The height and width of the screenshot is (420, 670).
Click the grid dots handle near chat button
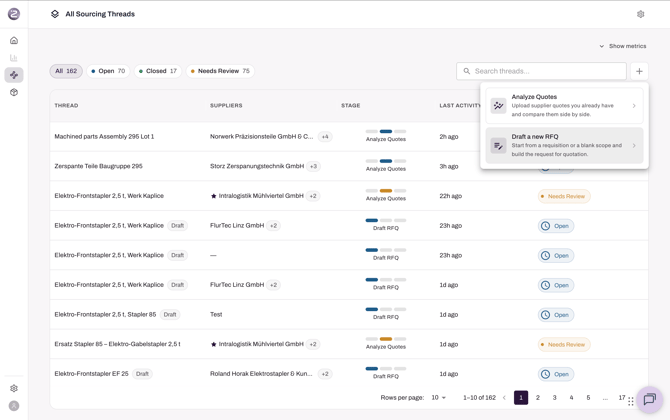coord(631,402)
